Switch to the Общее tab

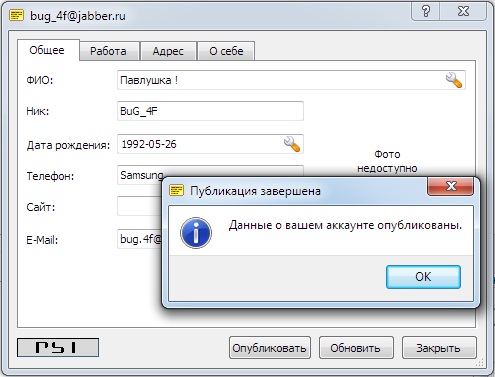[47, 50]
